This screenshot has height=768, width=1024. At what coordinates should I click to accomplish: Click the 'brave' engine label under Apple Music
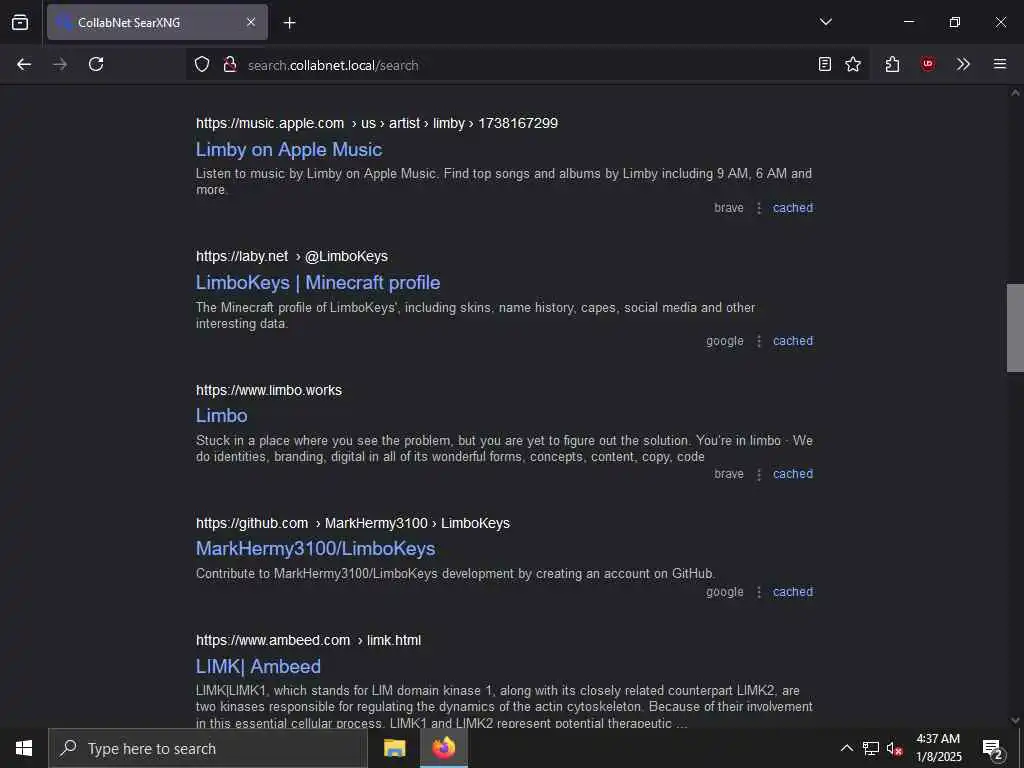[x=729, y=208]
